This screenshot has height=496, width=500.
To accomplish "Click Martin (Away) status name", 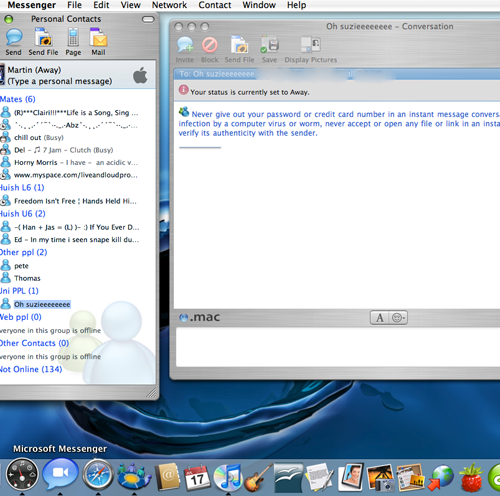I will [34, 70].
